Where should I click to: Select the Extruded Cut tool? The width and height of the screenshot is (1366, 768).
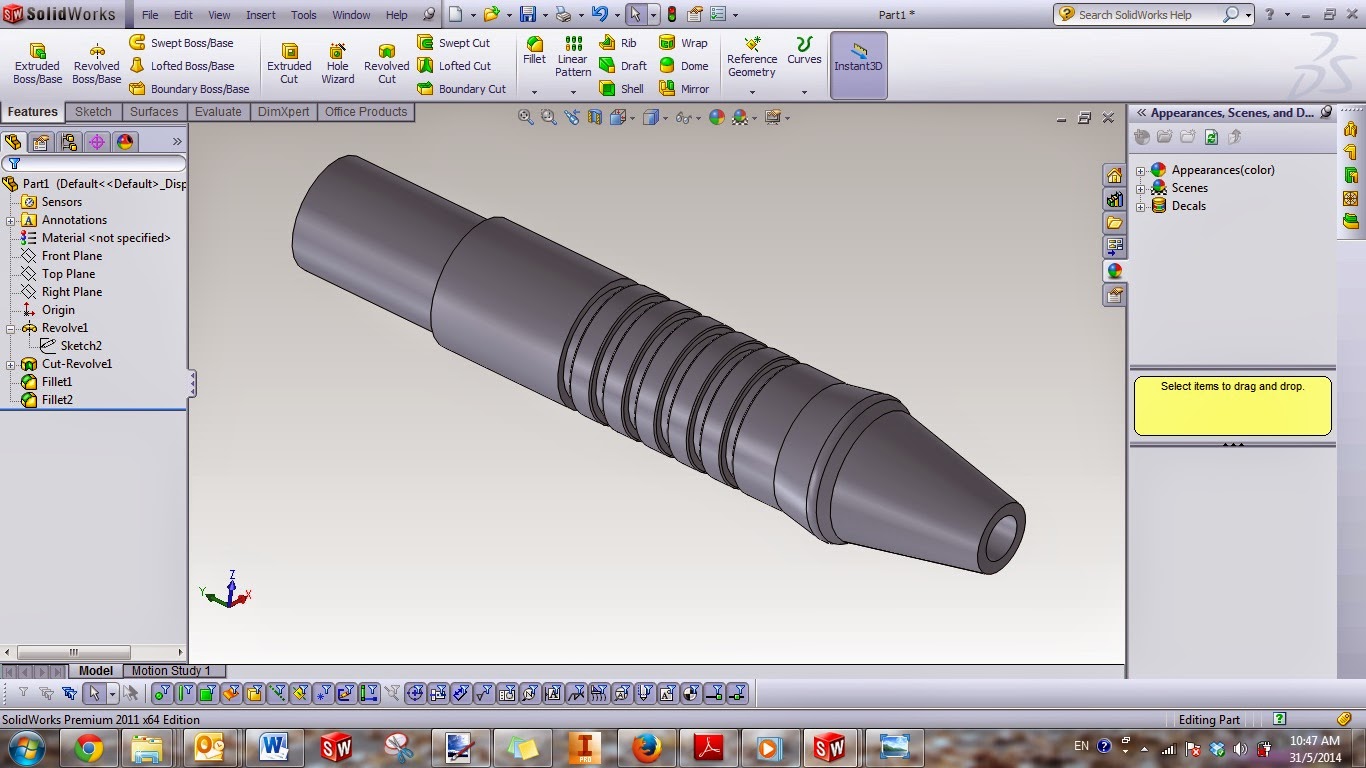click(x=289, y=63)
